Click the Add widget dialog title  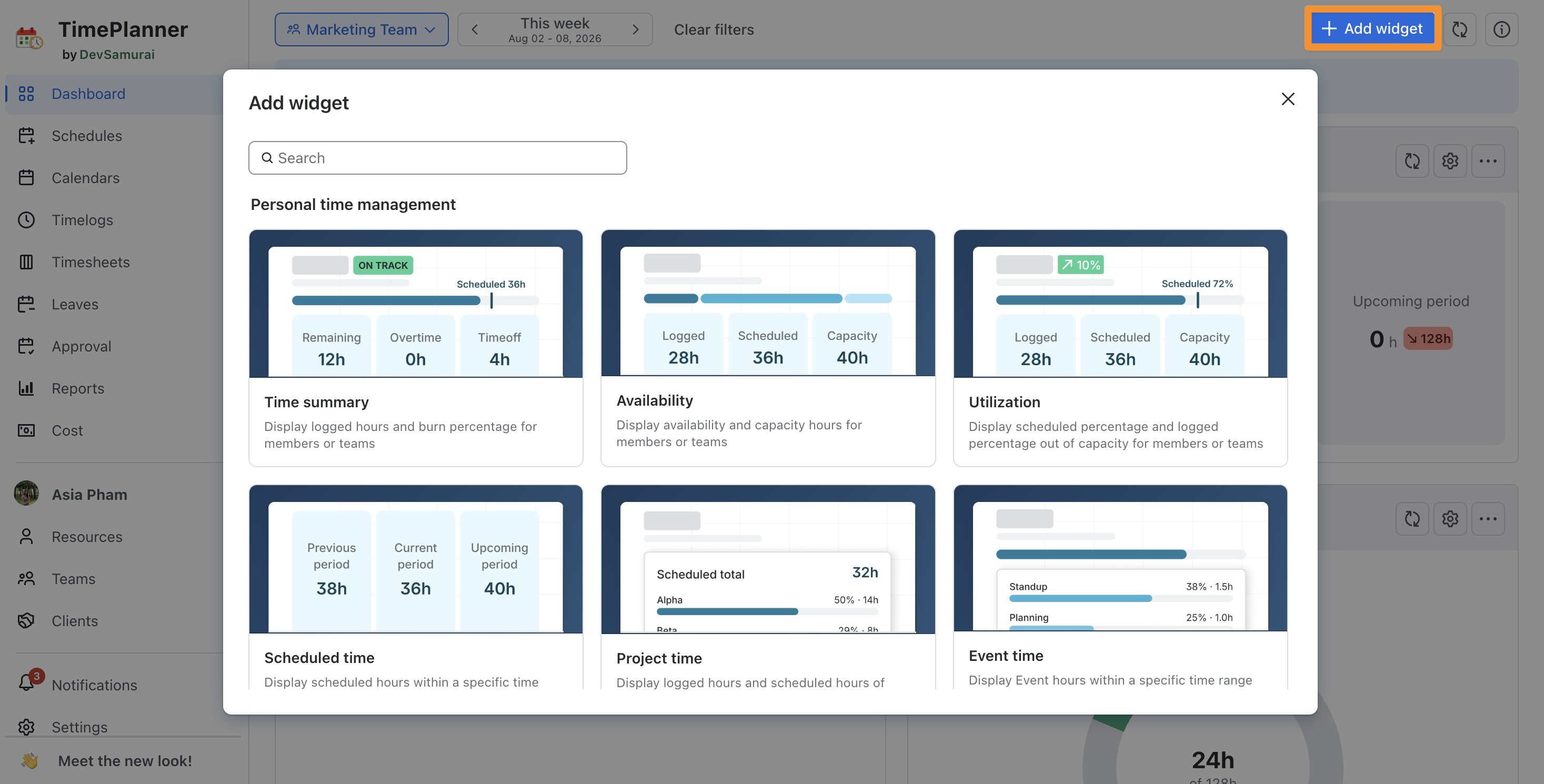tap(298, 103)
